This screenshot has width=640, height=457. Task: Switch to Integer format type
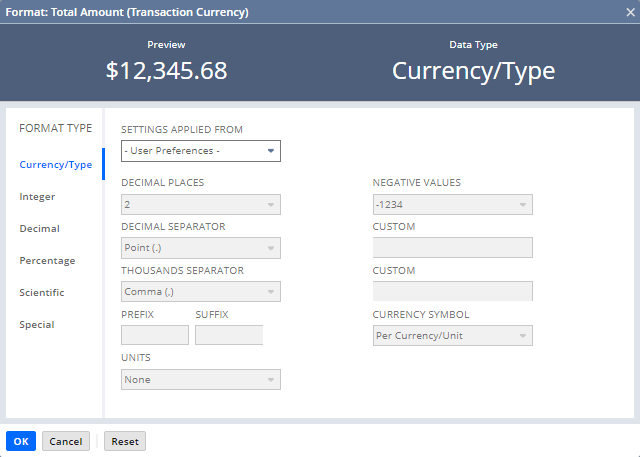[x=37, y=197]
